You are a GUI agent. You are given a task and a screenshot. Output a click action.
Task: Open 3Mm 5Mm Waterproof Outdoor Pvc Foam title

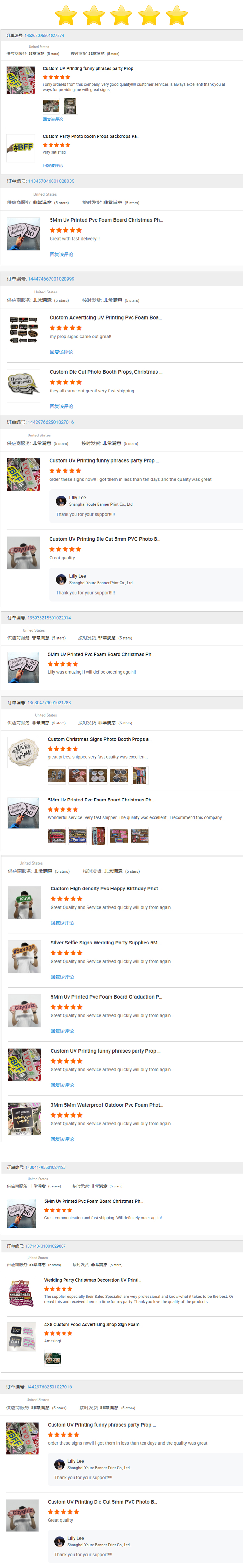[107, 1105]
